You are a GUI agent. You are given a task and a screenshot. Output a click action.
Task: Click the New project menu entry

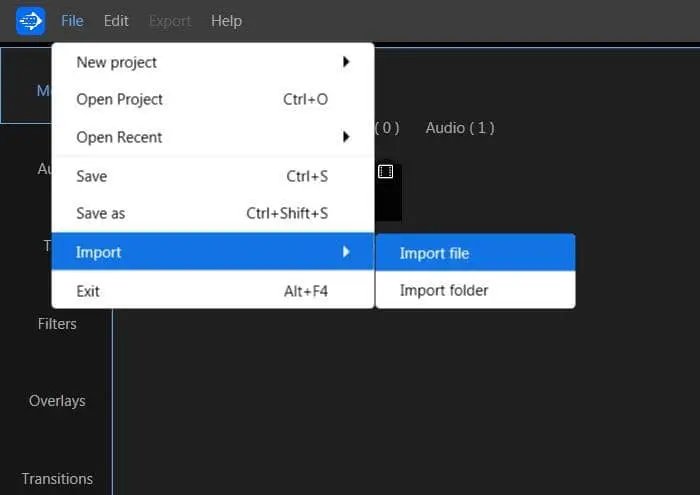pyautogui.click(x=117, y=62)
